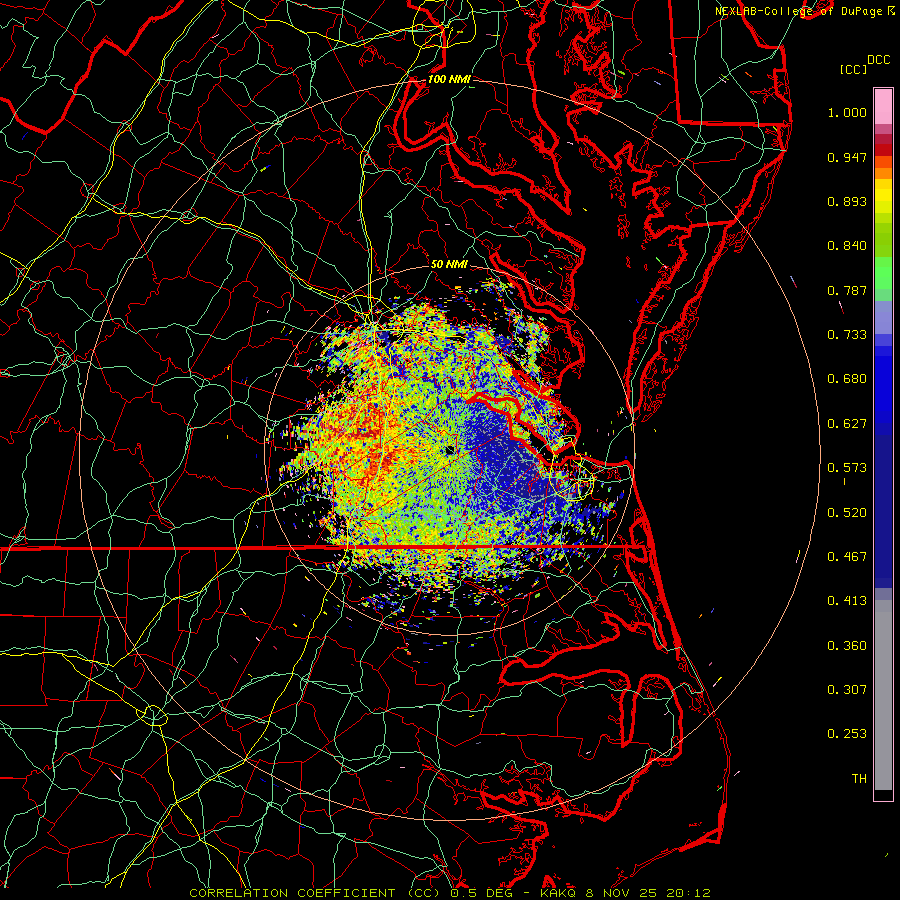900x900 pixels.
Task: Select the 0.467 scale value
Action: pos(847,557)
